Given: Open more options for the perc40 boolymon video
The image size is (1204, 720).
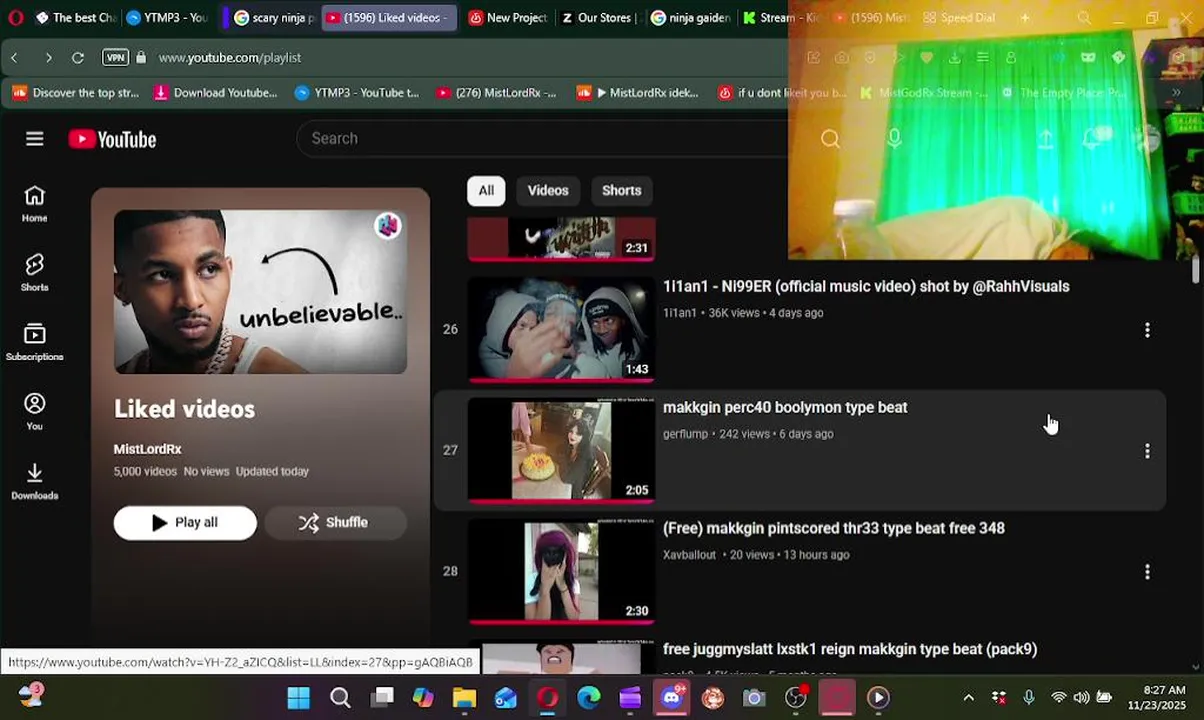Looking at the screenshot, I should coord(1147,451).
